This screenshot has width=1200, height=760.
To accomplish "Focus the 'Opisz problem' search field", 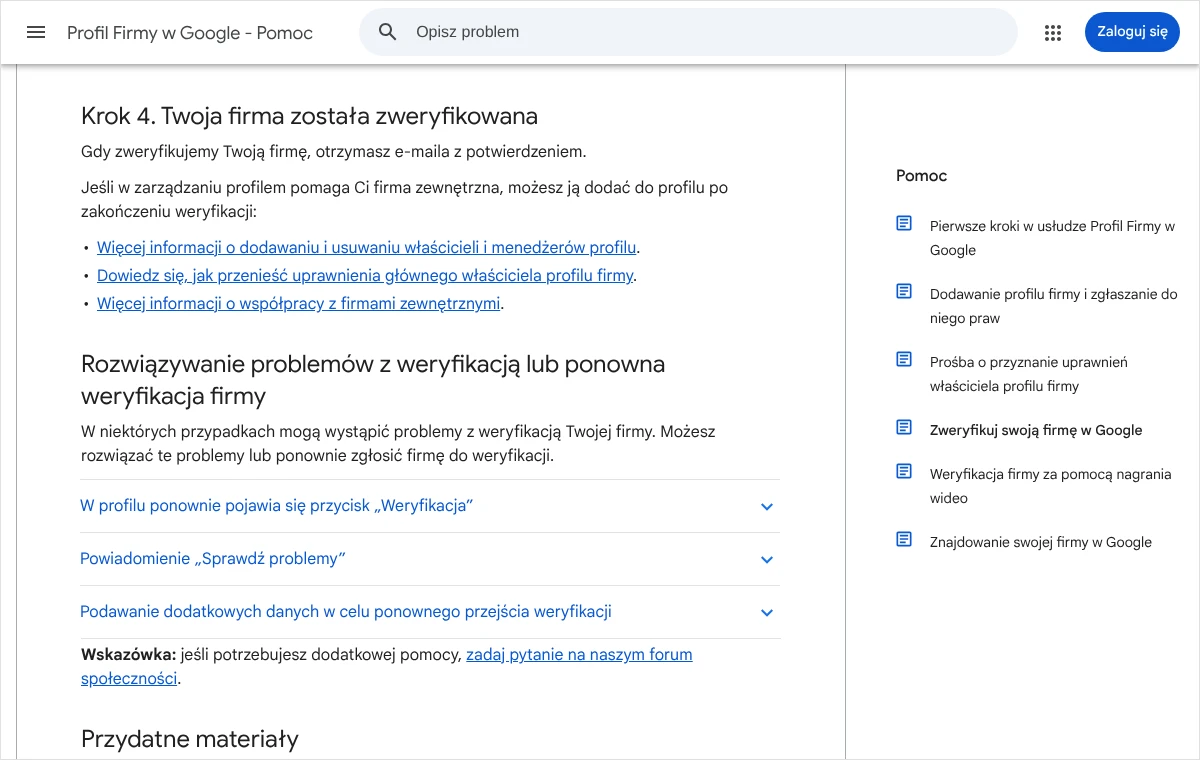I will [688, 32].
